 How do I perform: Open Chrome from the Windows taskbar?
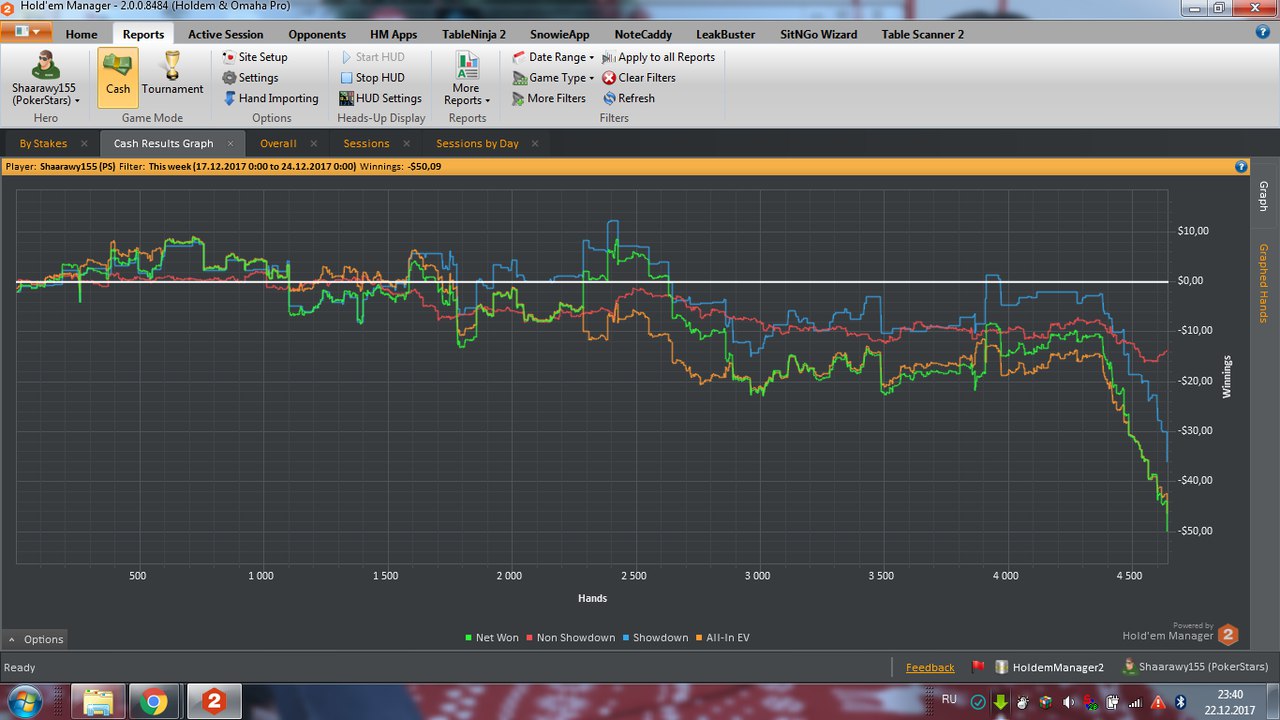tap(154, 702)
